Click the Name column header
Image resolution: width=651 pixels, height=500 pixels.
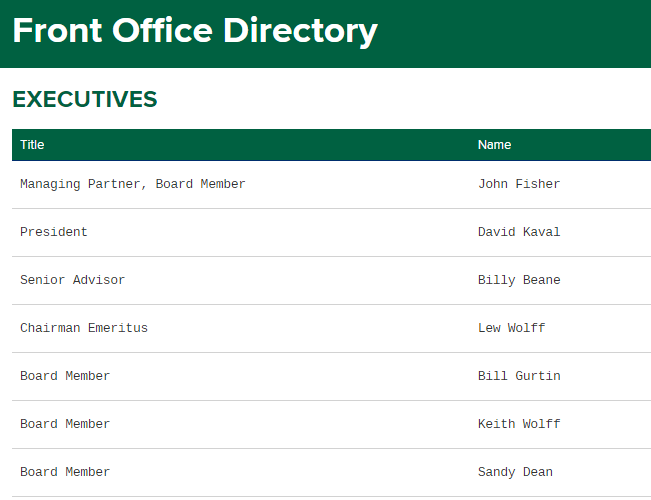[x=494, y=145]
